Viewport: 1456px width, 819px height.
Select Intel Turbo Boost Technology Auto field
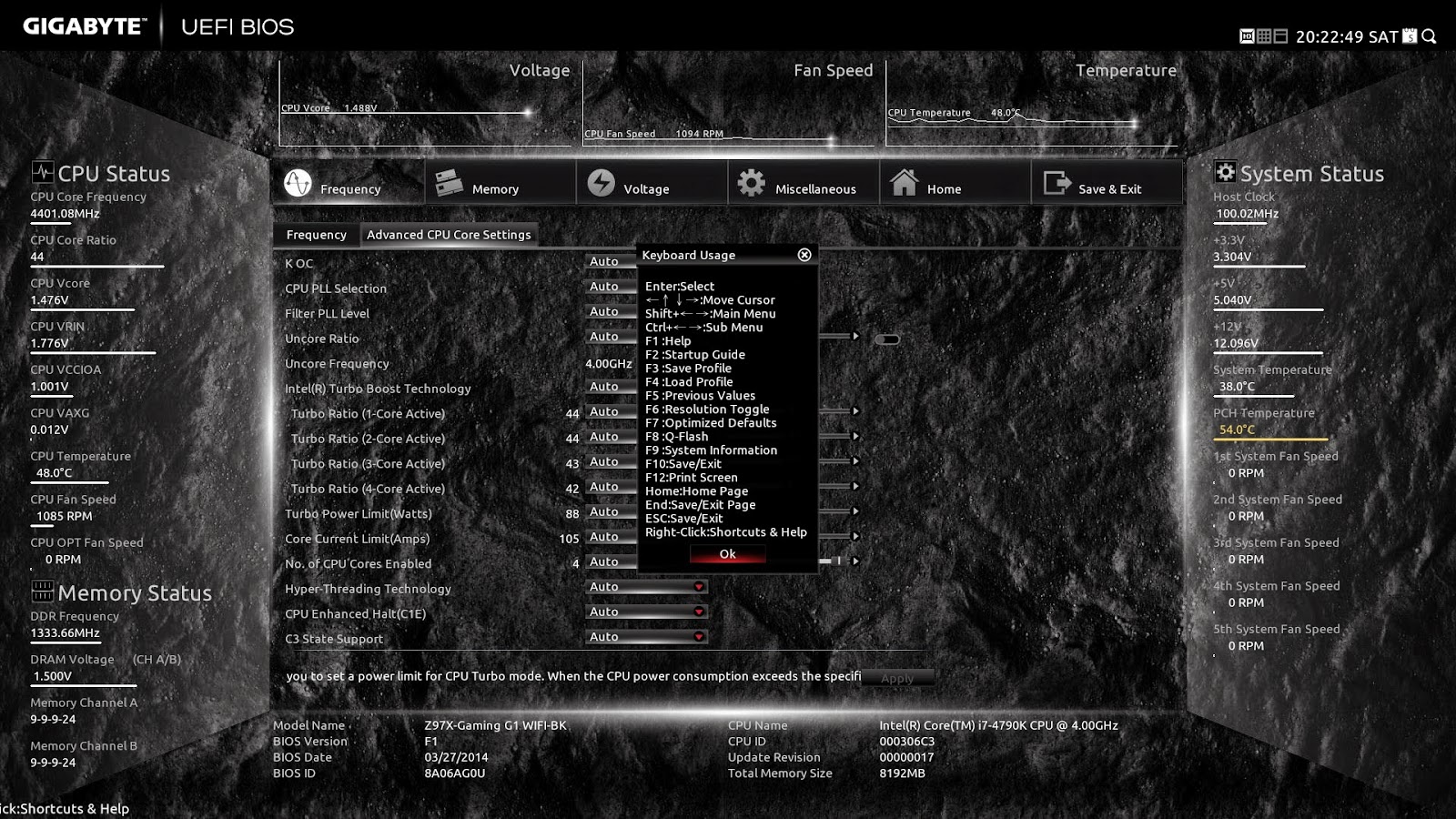611,387
